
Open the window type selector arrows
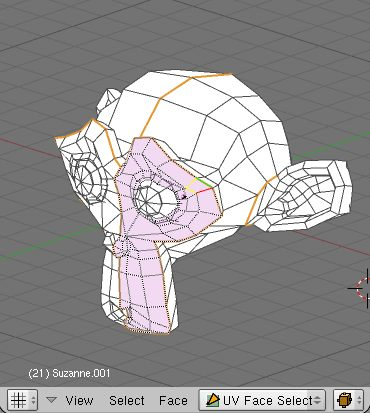pos(33,400)
